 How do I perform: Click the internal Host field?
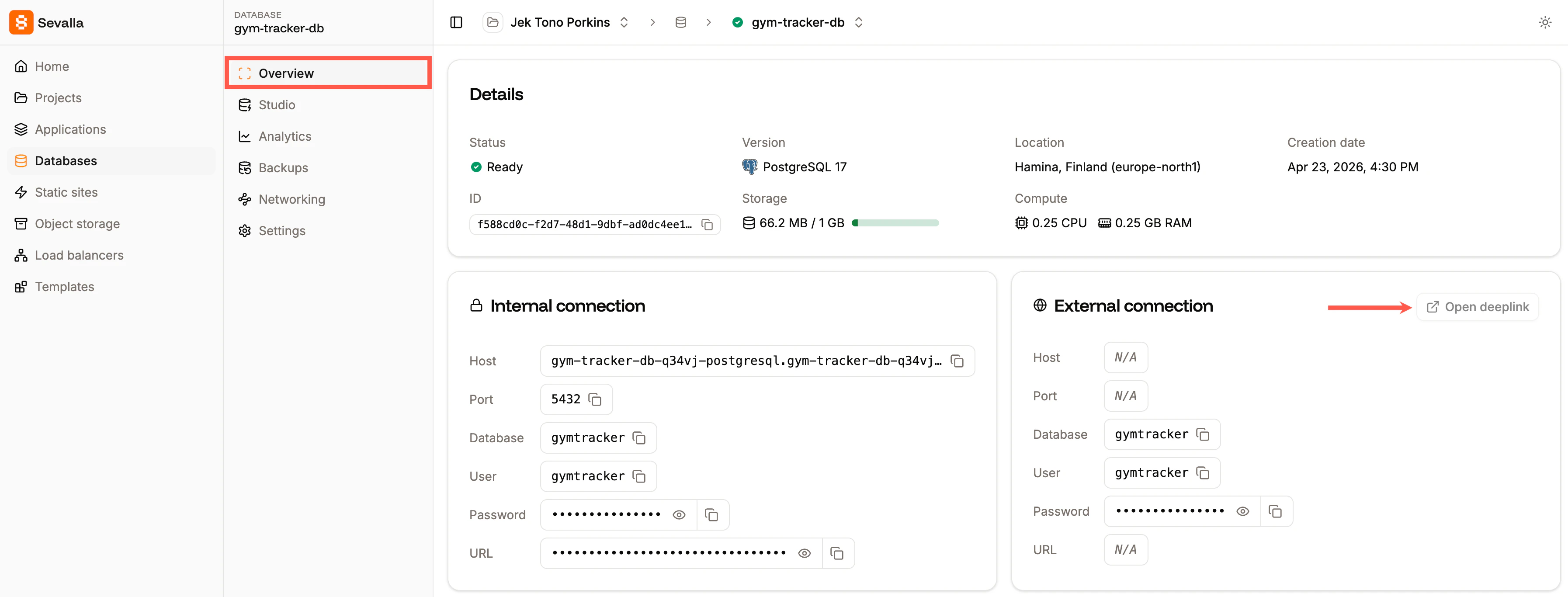757,361
